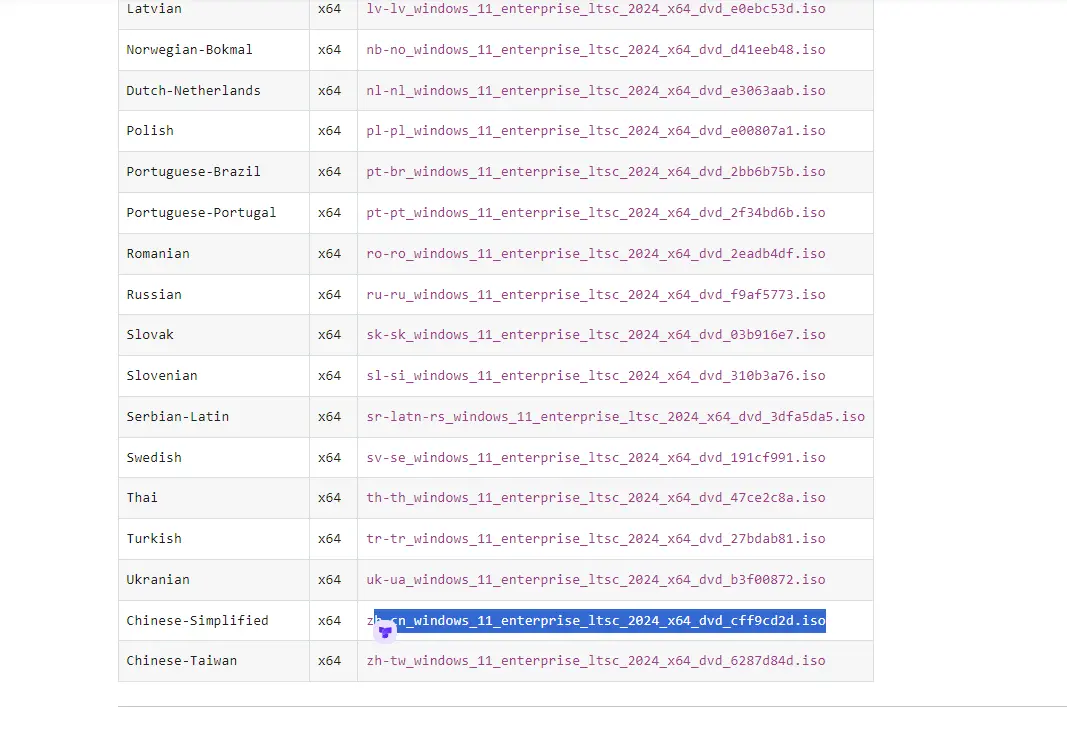
Task: Click the Chinese-Taiwan language cell
Action: [x=214, y=660]
